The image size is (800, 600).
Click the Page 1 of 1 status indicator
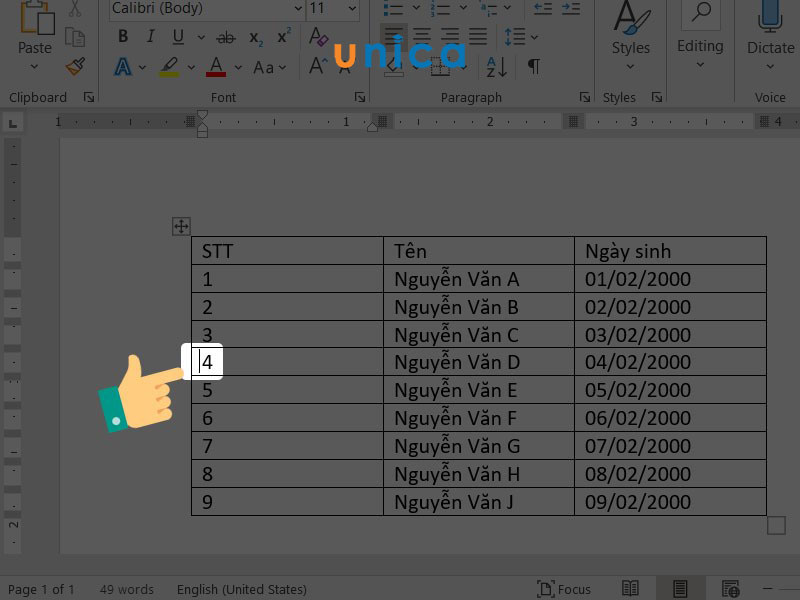tap(41, 589)
